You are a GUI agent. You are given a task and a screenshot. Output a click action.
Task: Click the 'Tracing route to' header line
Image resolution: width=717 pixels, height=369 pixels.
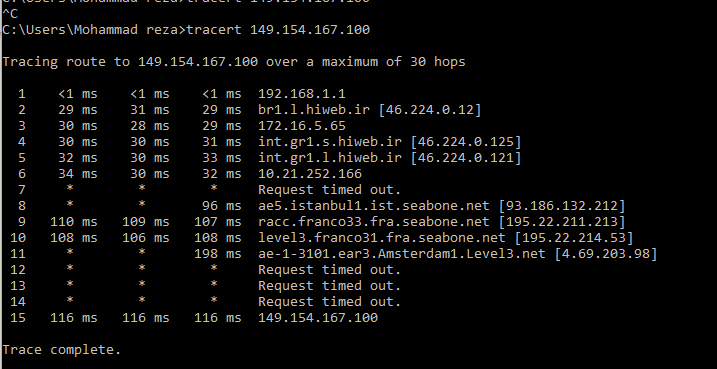click(234, 62)
